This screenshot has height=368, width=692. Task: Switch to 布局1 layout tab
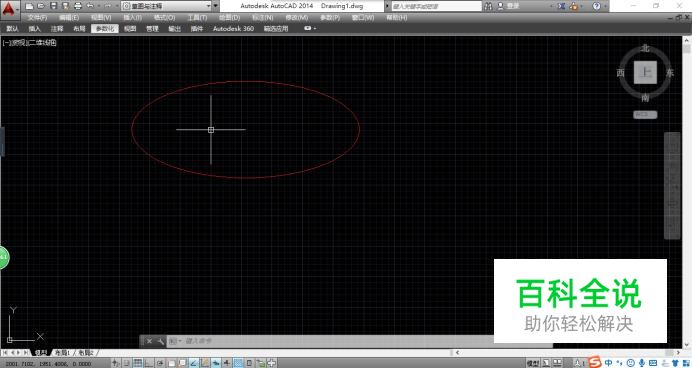[x=62, y=353]
